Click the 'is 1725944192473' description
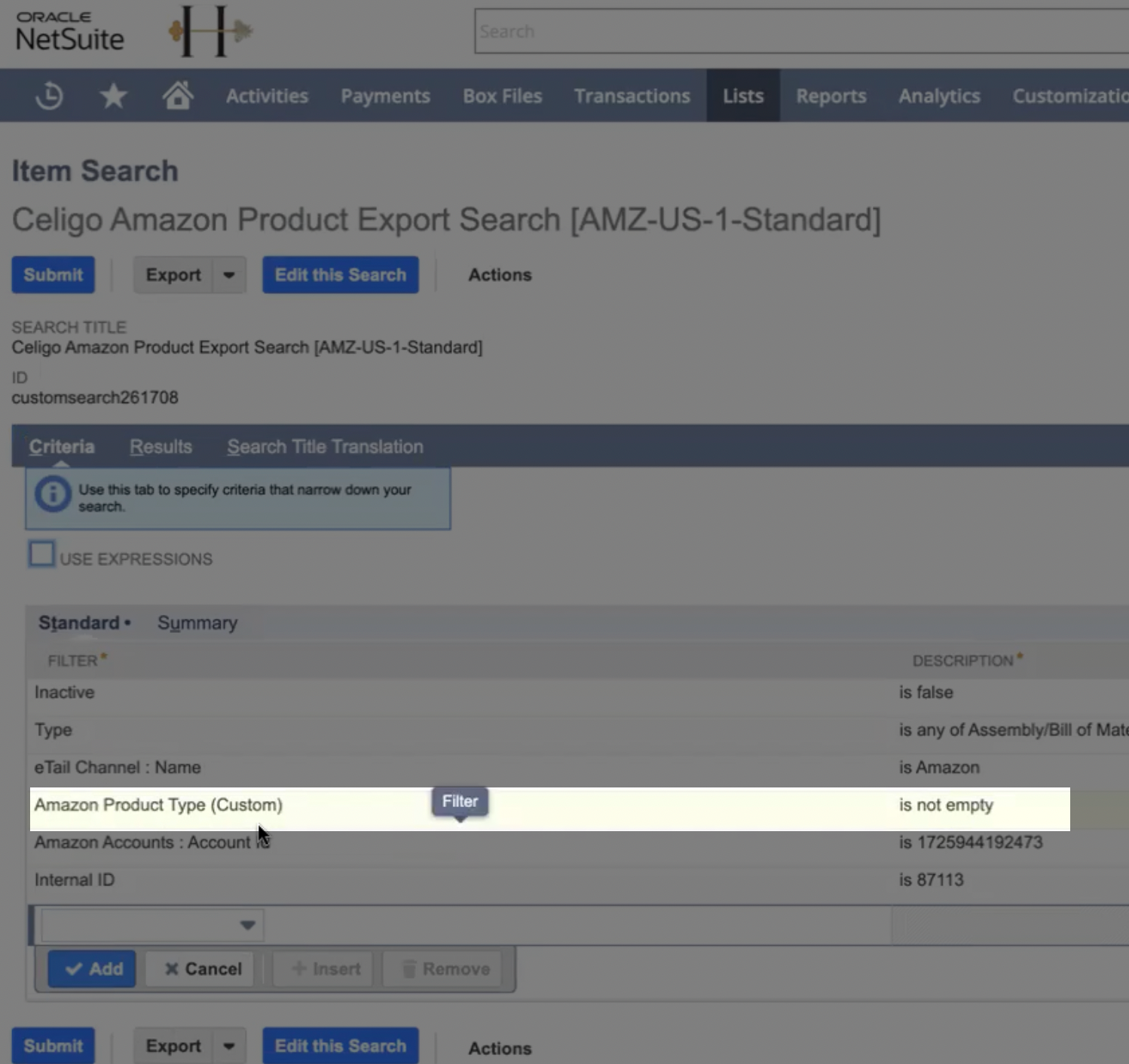 pos(971,842)
